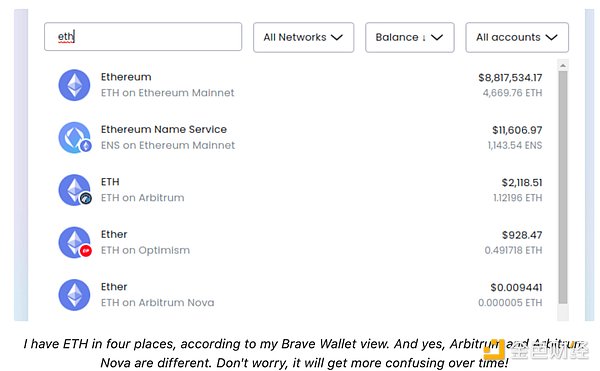Select Ether on Arbitrum Nova entry

point(300,295)
